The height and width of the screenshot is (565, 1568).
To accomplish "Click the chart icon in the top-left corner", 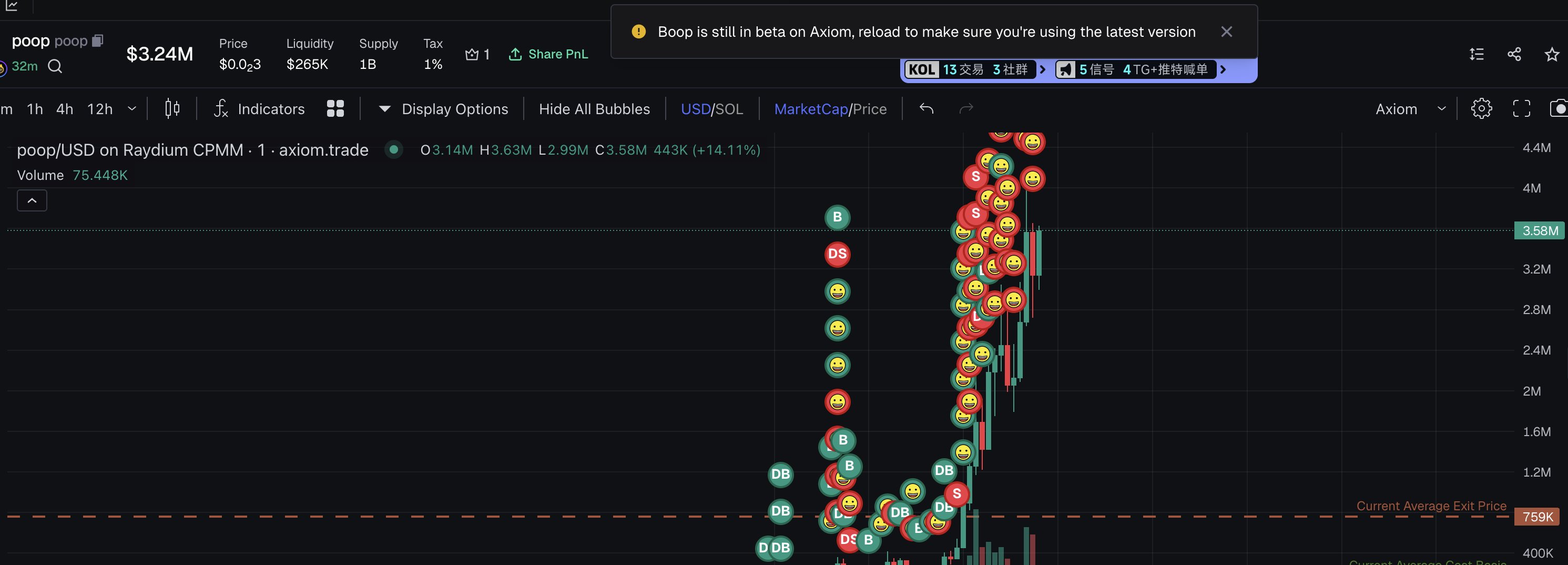I will point(12,6).
